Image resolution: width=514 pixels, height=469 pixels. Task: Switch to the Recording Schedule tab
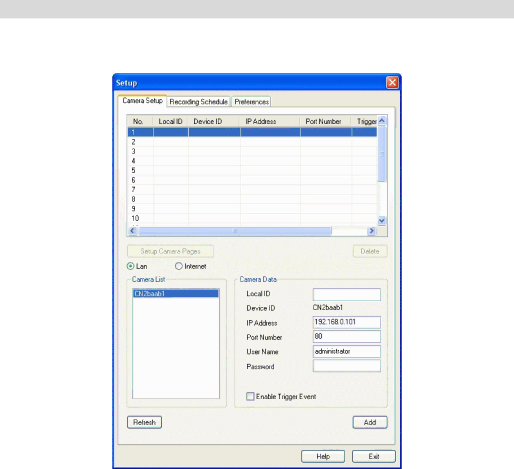point(199,102)
